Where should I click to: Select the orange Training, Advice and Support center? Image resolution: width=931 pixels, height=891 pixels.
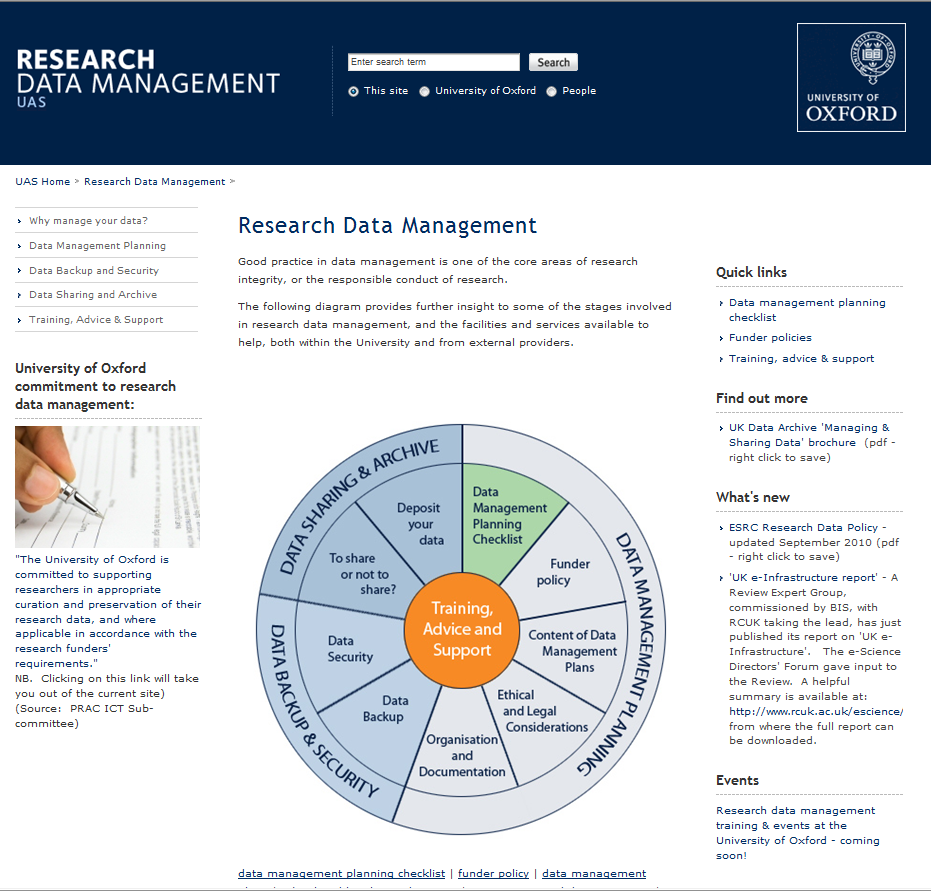[x=462, y=629]
